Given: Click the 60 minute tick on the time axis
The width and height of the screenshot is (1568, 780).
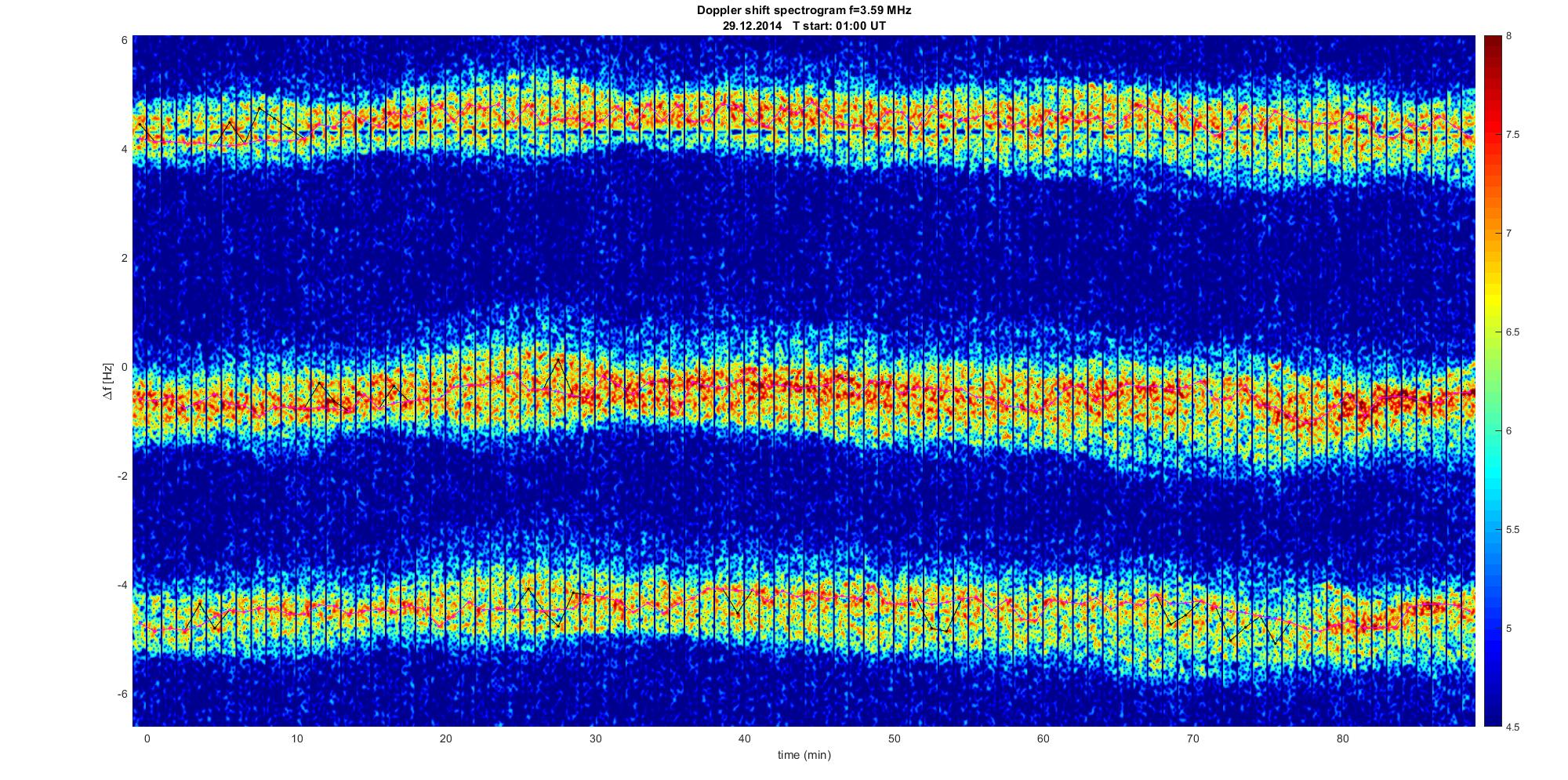Looking at the screenshot, I should 1044,738.
